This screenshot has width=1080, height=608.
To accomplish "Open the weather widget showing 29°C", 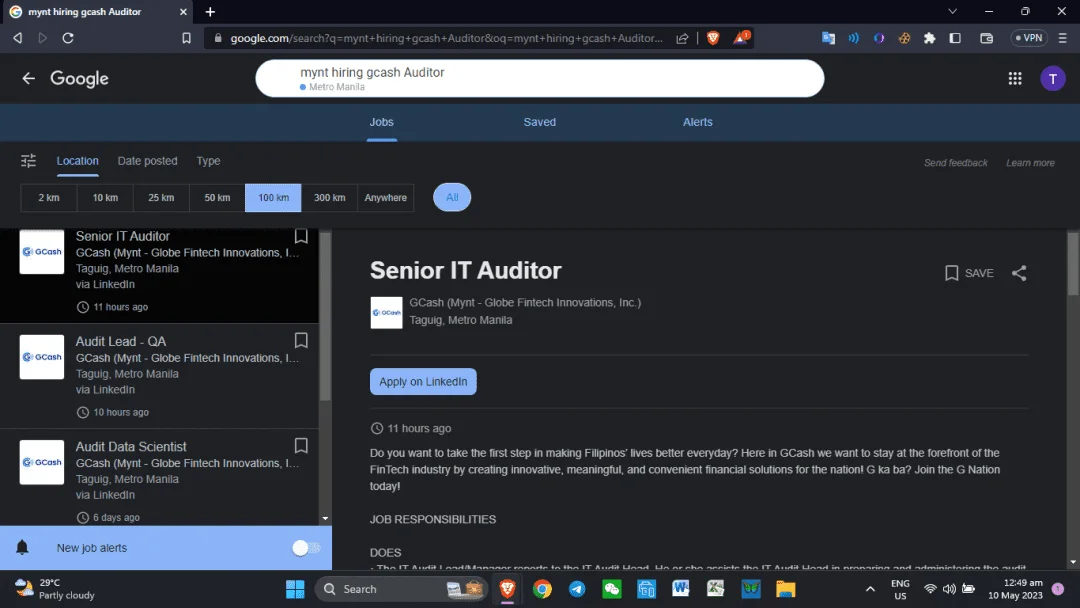I will click(x=55, y=589).
